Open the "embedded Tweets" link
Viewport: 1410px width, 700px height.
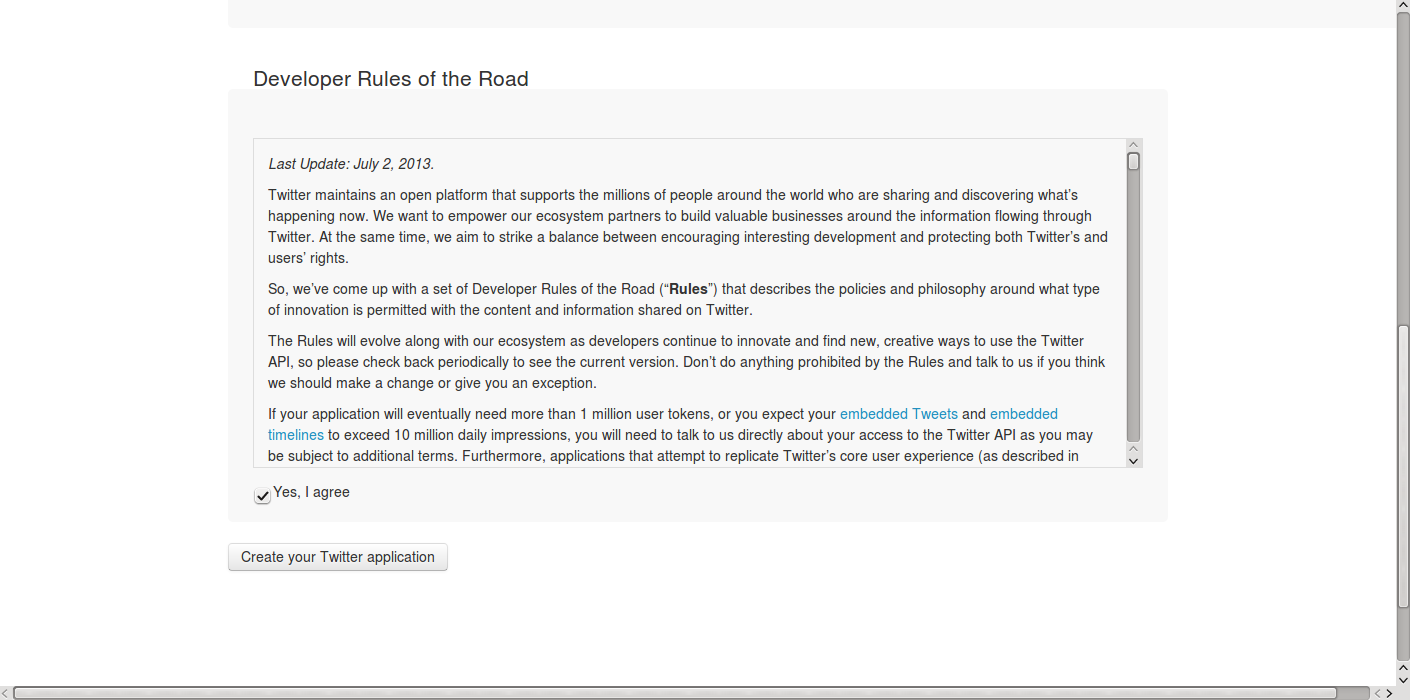coord(898,414)
